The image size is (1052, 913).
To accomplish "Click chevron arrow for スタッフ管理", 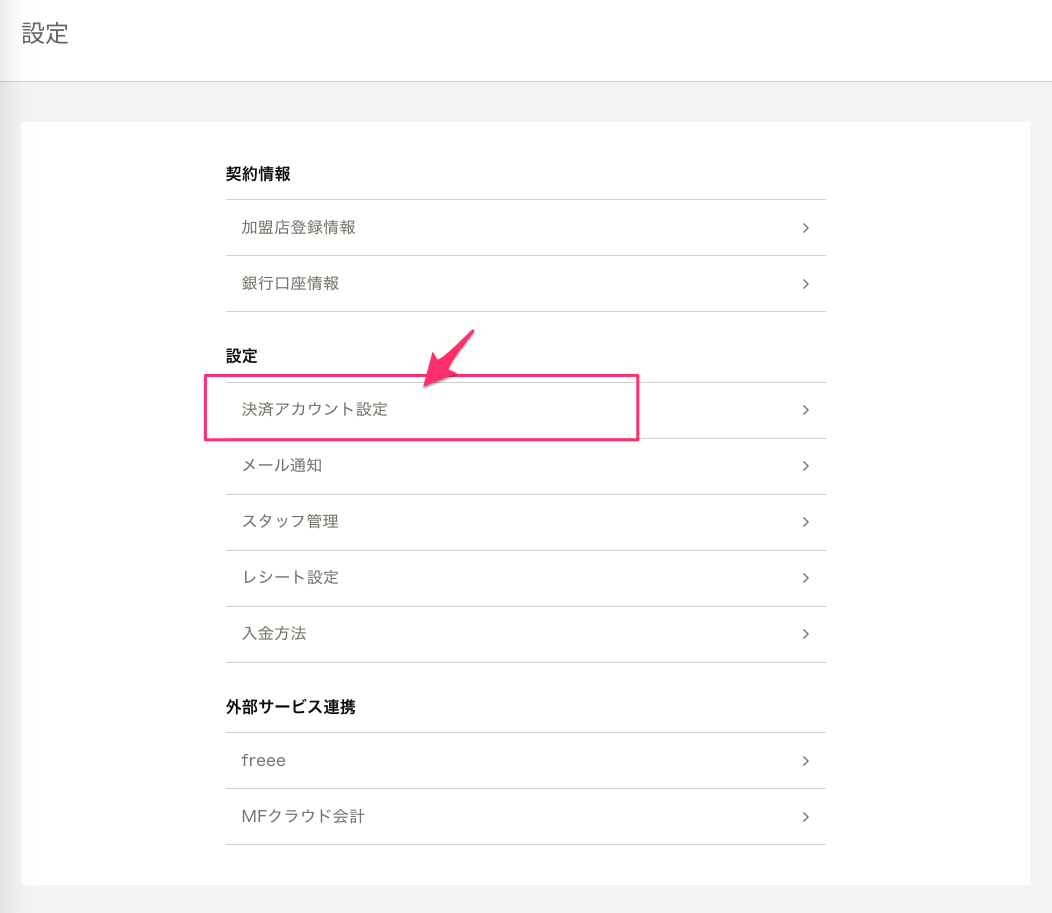I will click(x=806, y=522).
